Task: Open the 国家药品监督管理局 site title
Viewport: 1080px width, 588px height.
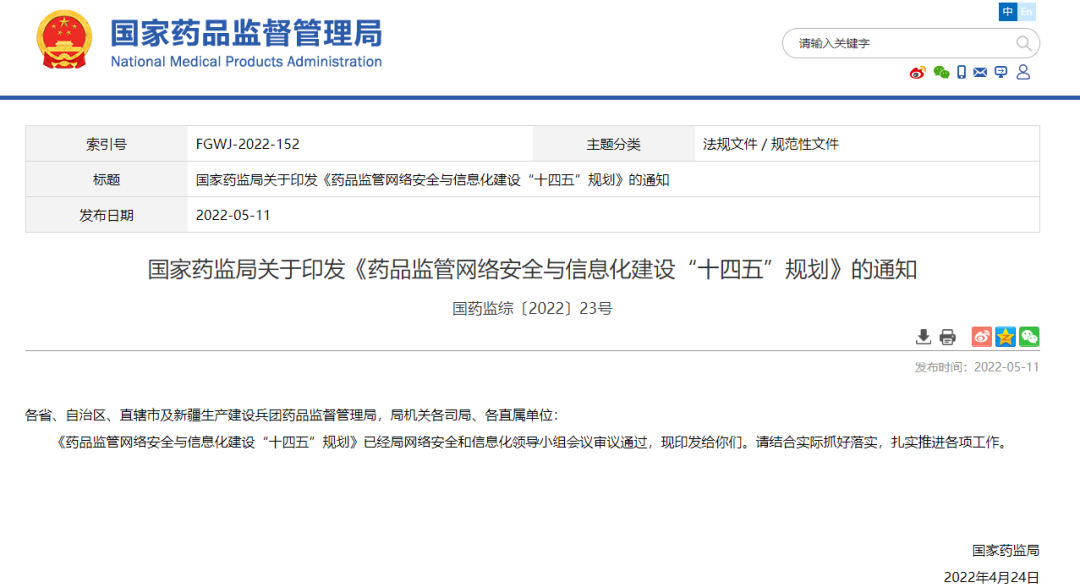Action: click(246, 33)
